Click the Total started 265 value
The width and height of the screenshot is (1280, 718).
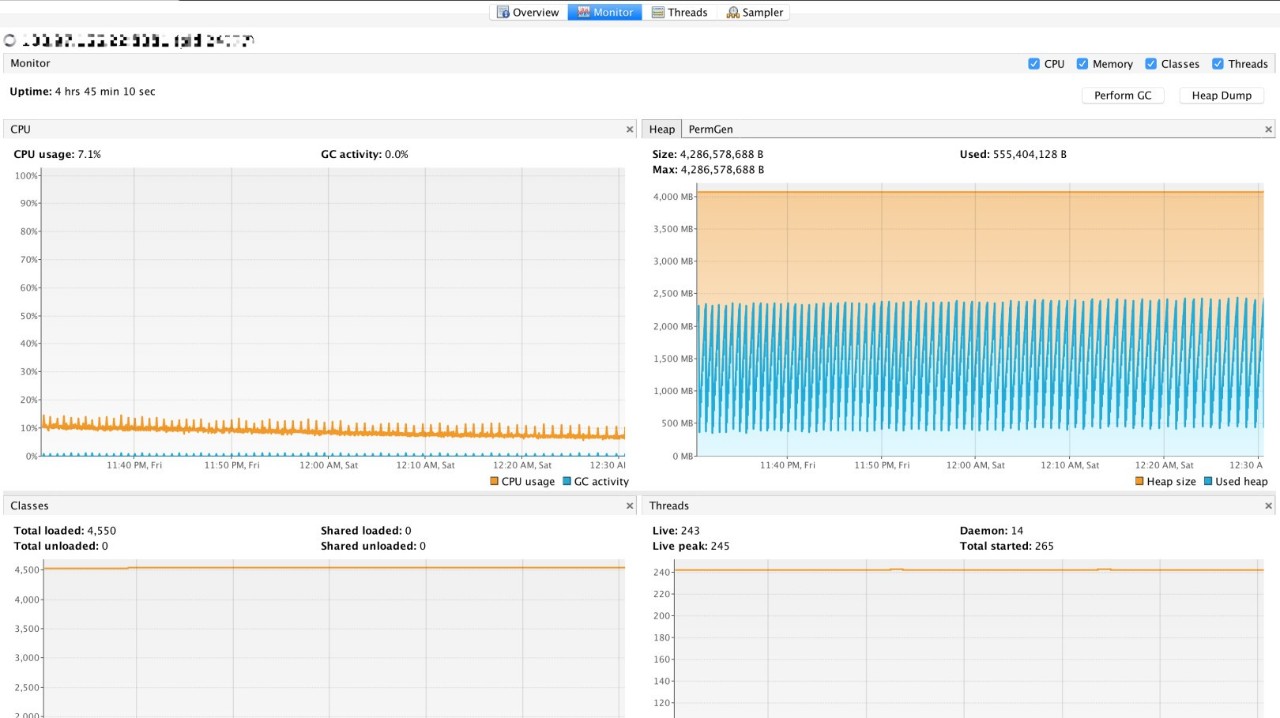point(1043,546)
